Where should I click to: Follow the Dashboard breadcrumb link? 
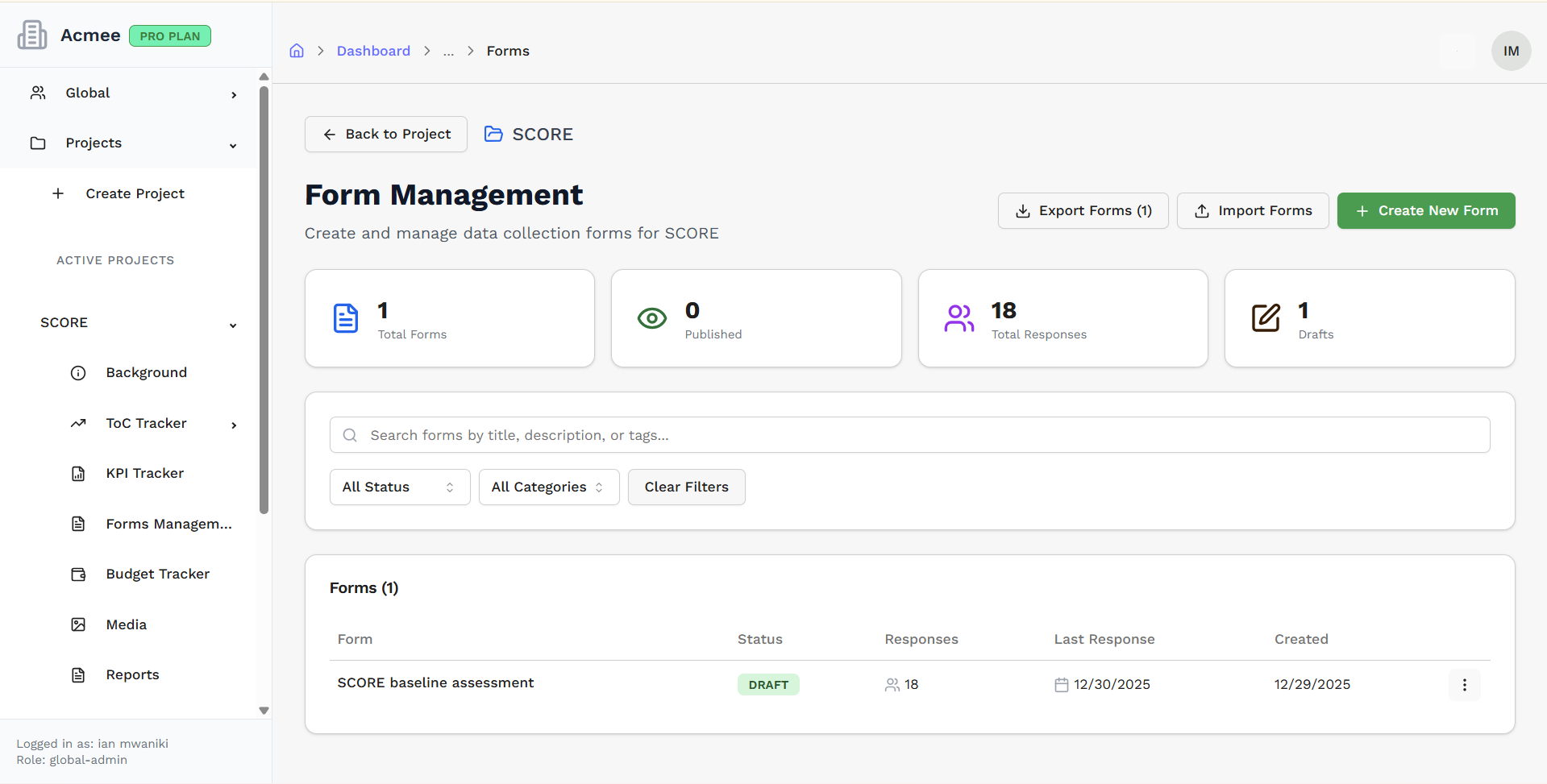pyautogui.click(x=373, y=51)
